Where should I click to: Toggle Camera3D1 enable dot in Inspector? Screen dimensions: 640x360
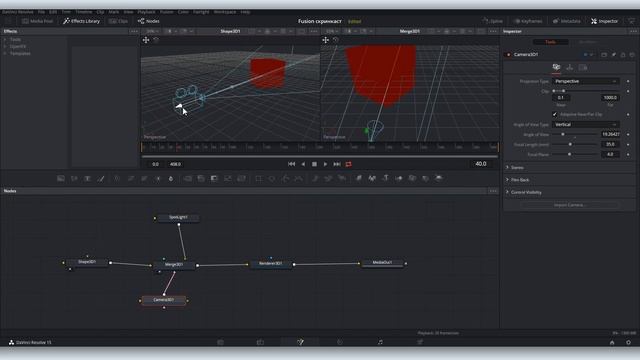click(x=509, y=55)
